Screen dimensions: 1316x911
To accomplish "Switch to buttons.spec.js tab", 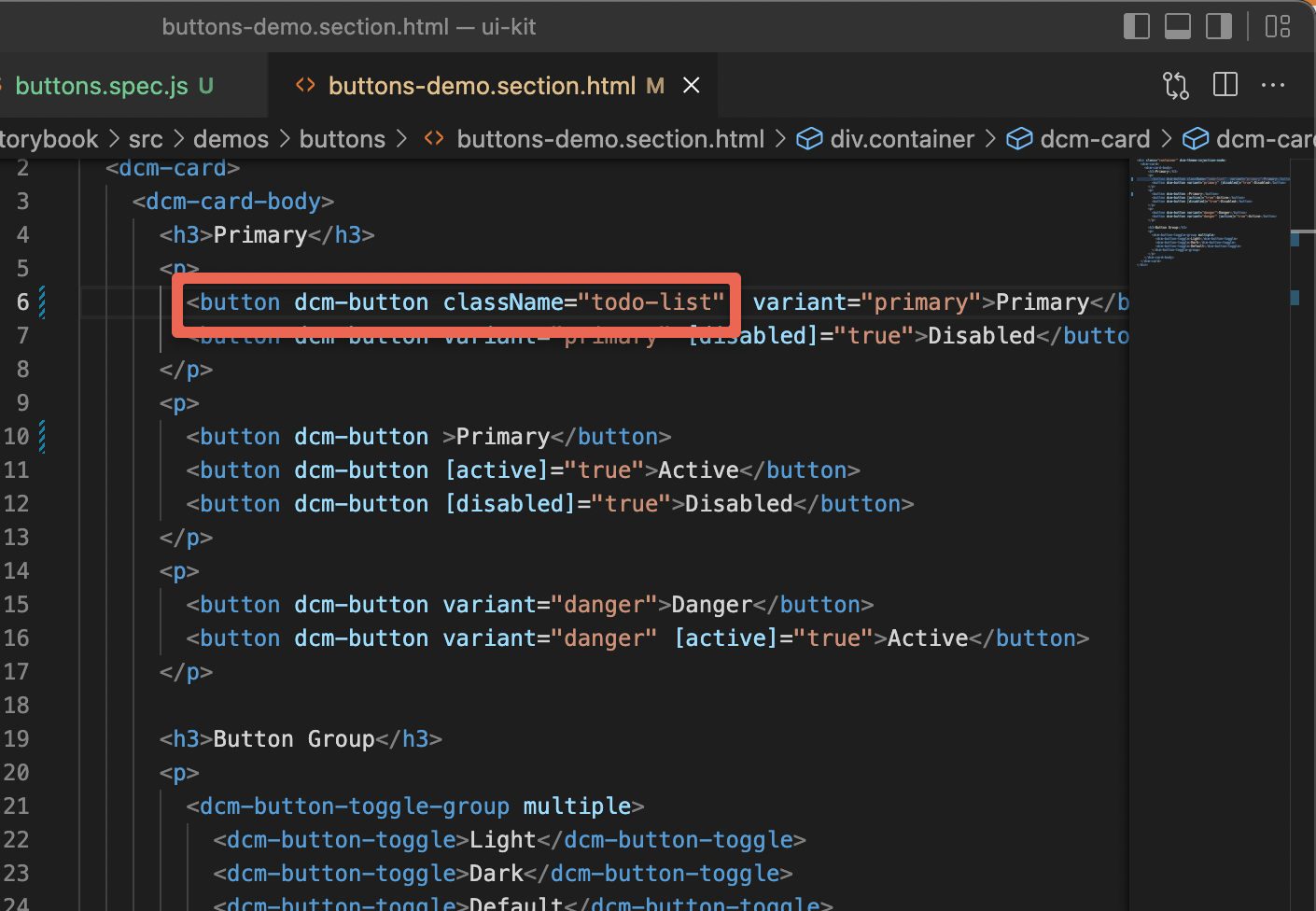I will [x=114, y=86].
